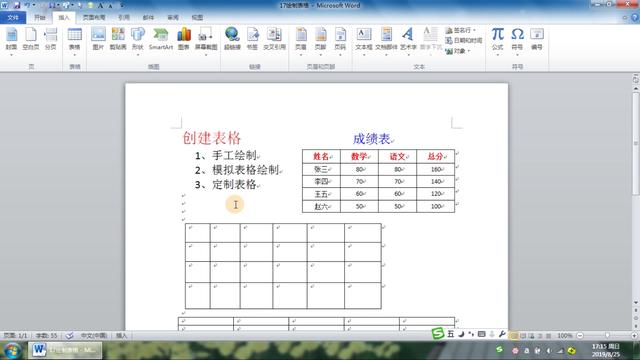Open the Shapes (形状) gallery

(138, 40)
